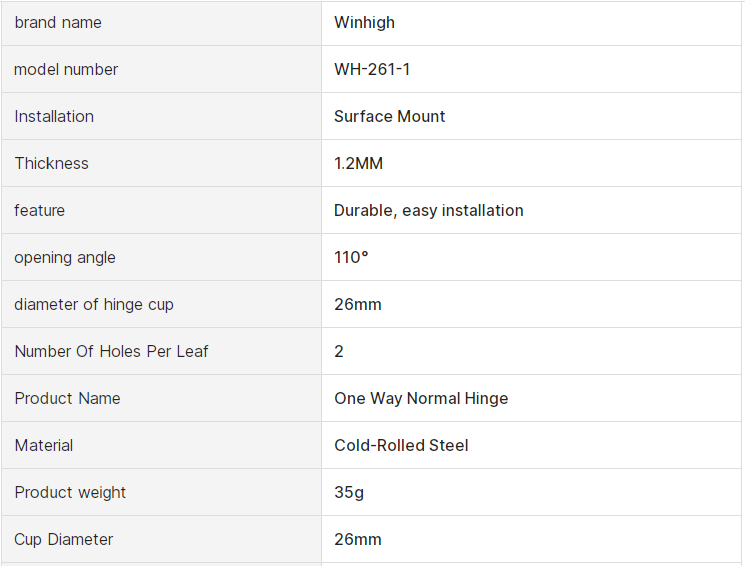Click the 35g product weight value
Image resolution: width=745 pixels, height=566 pixels.
pyautogui.click(x=349, y=492)
